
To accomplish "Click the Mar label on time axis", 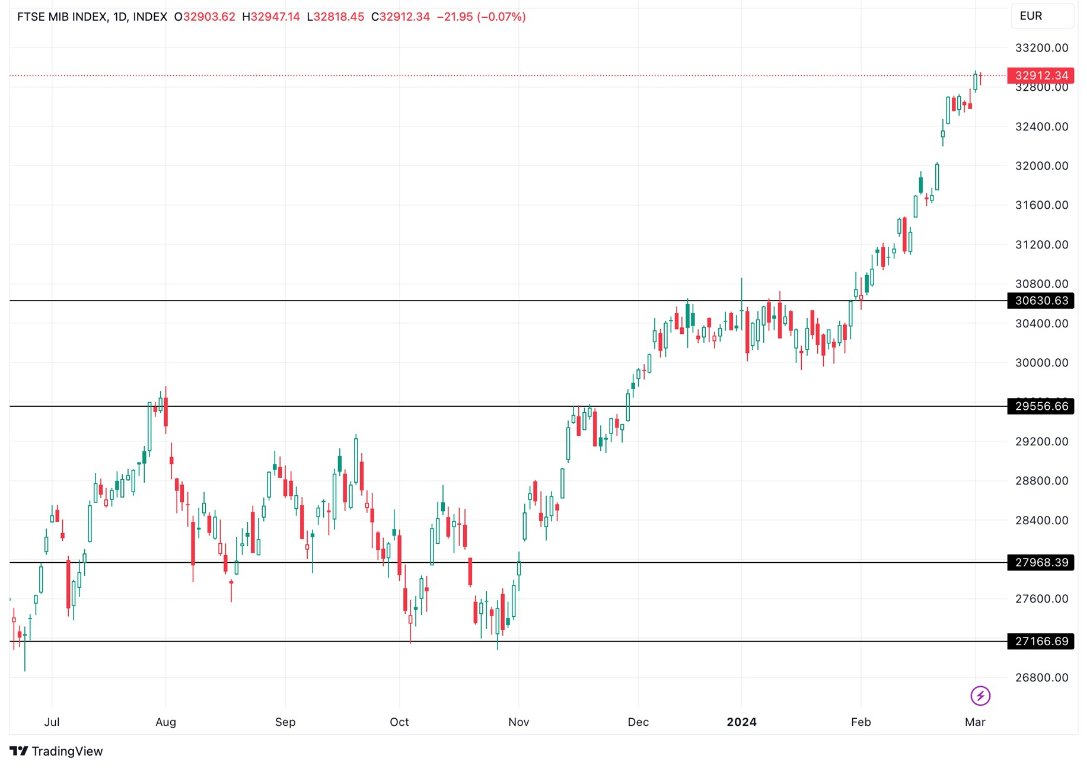I will coord(975,722).
